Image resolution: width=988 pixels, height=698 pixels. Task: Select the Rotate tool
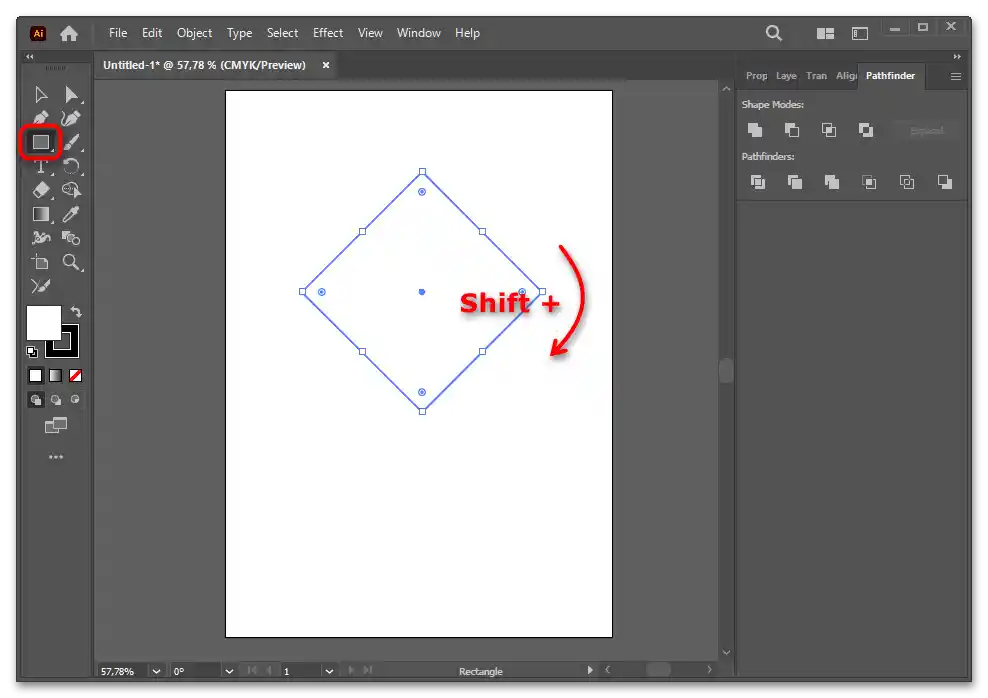[x=71, y=166]
